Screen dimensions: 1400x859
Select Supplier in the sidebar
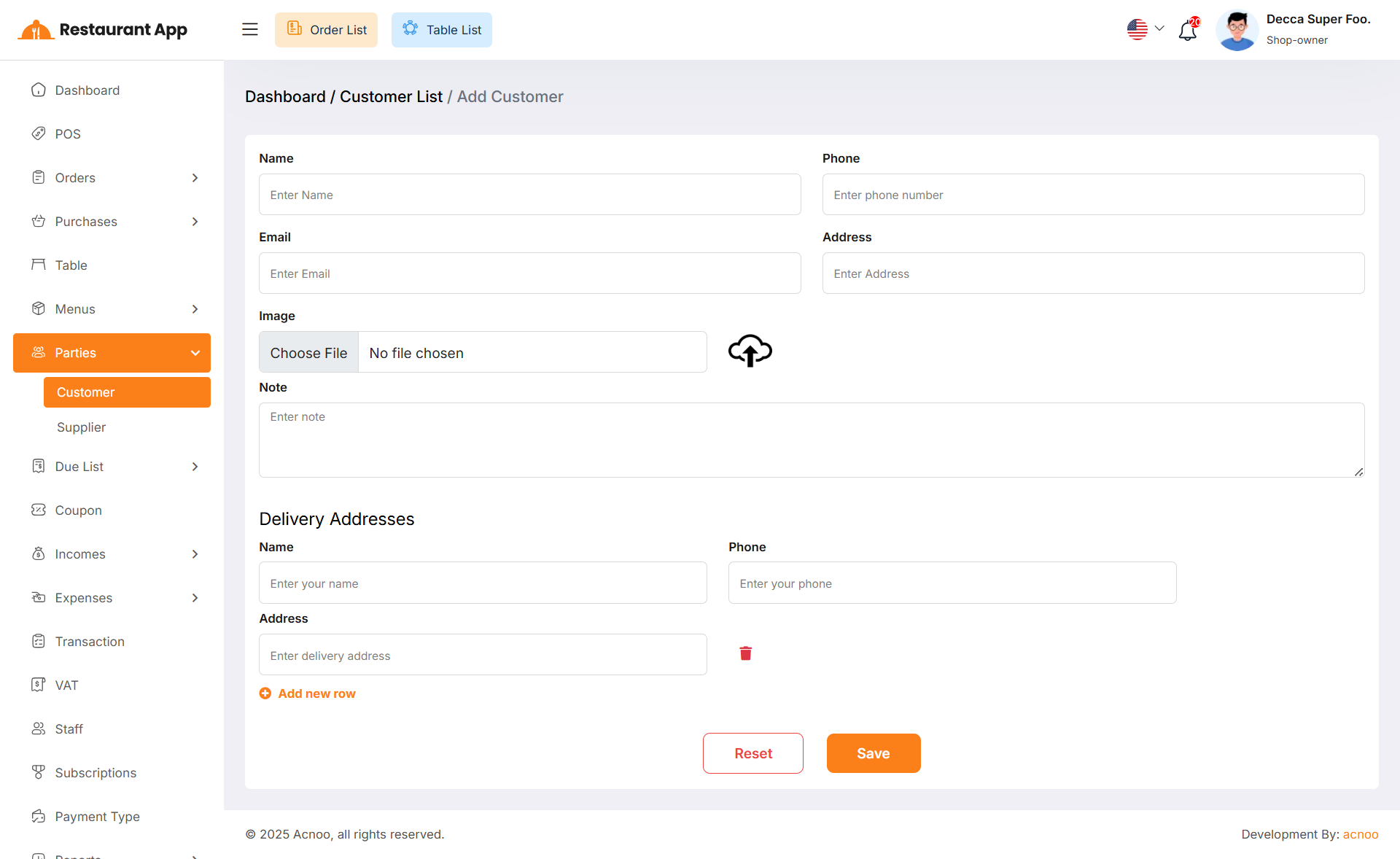tap(82, 427)
